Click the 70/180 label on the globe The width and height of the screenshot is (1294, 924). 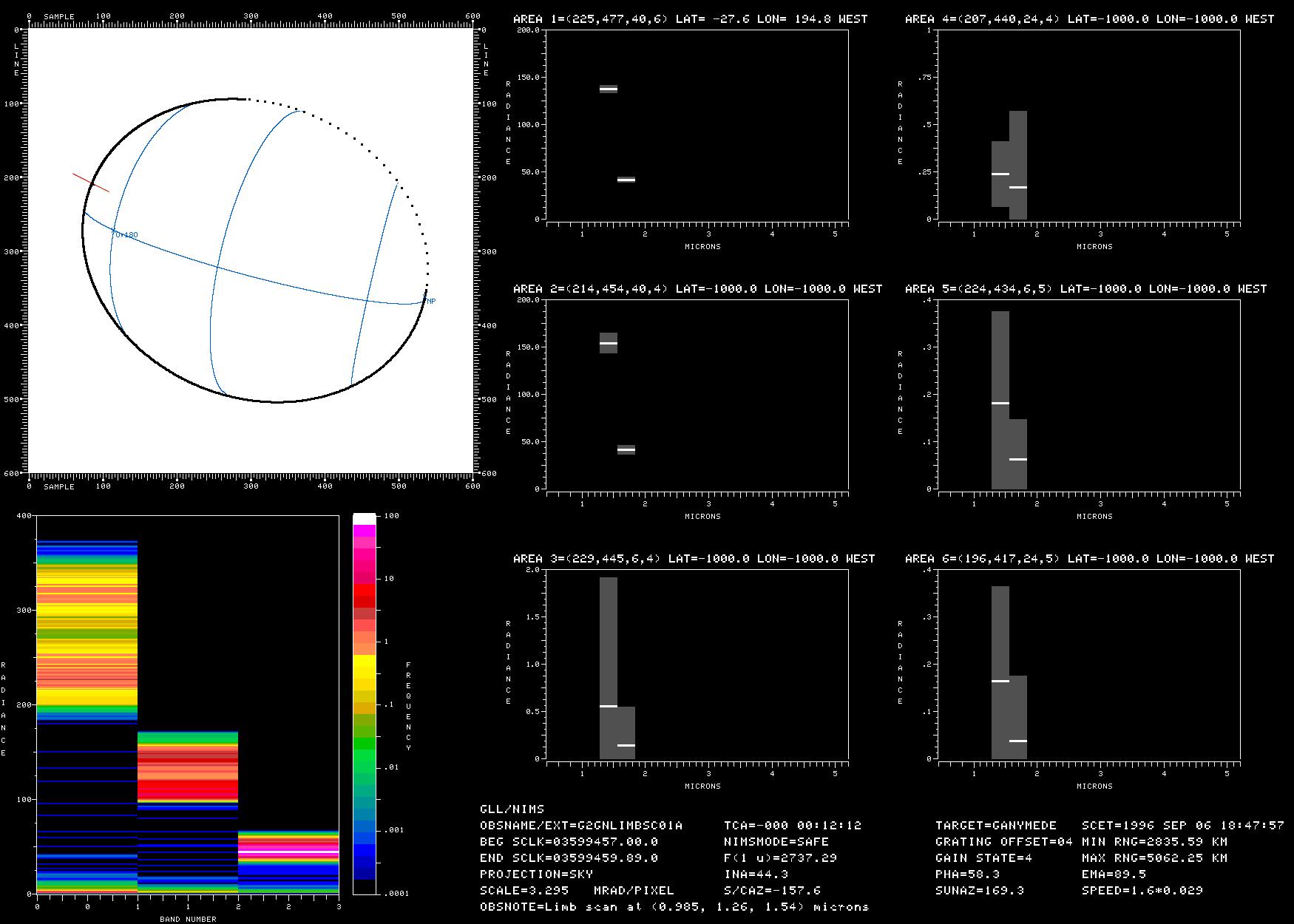[125, 235]
